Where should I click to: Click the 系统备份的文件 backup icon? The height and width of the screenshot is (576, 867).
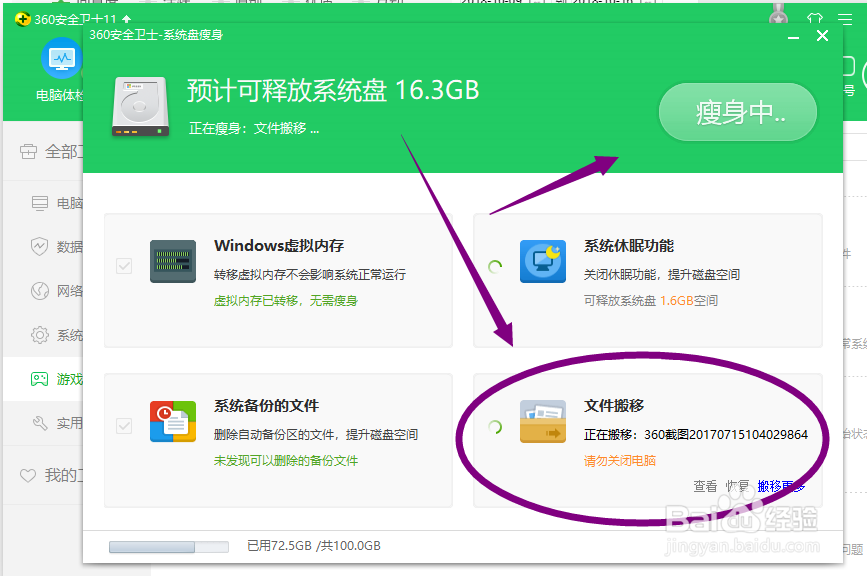tap(173, 421)
